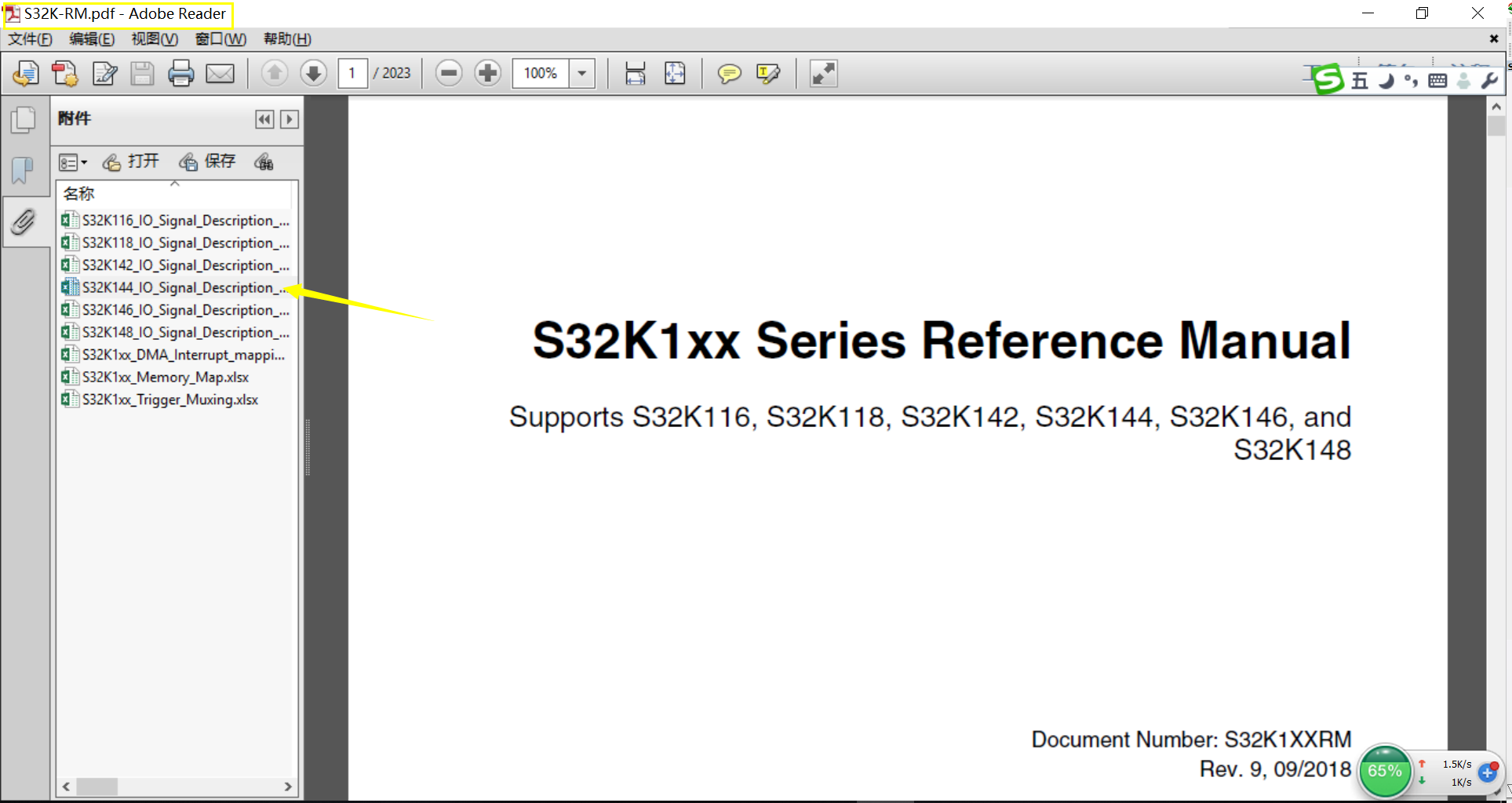Select the page thumbnails panel icon

point(24,119)
